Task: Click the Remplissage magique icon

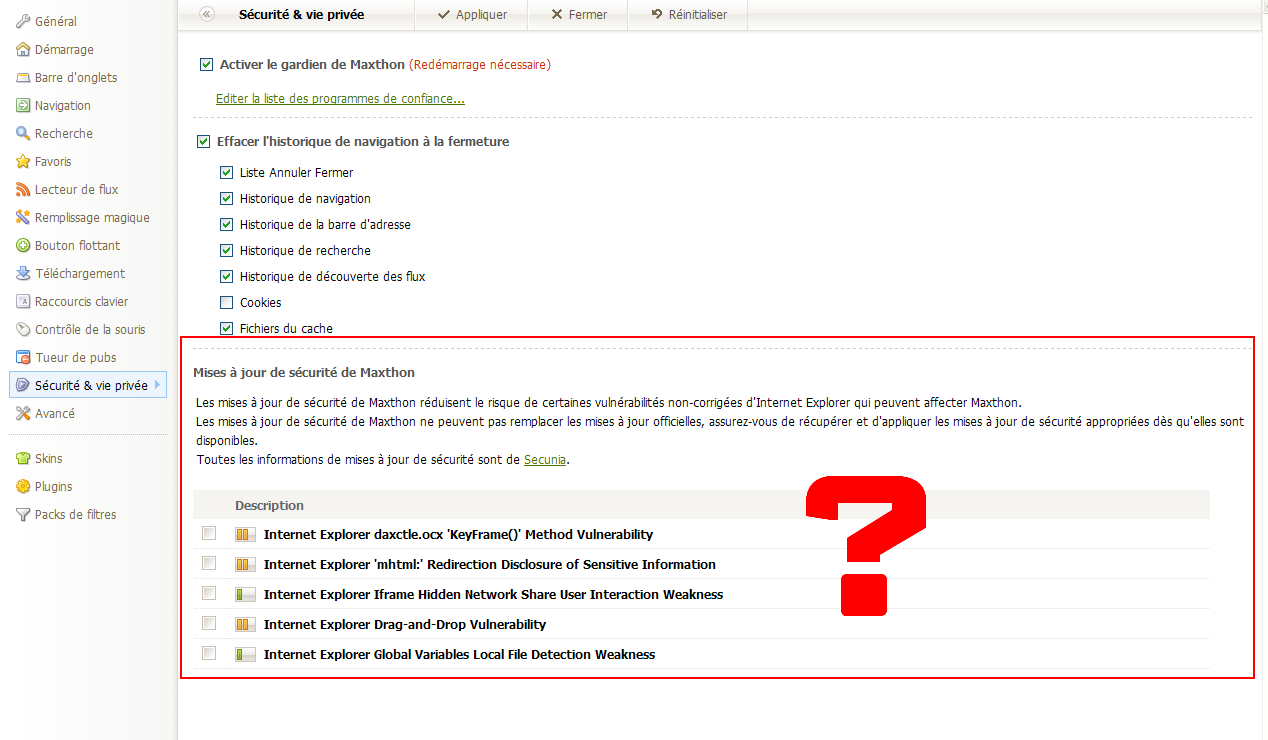Action: (x=23, y=218)
